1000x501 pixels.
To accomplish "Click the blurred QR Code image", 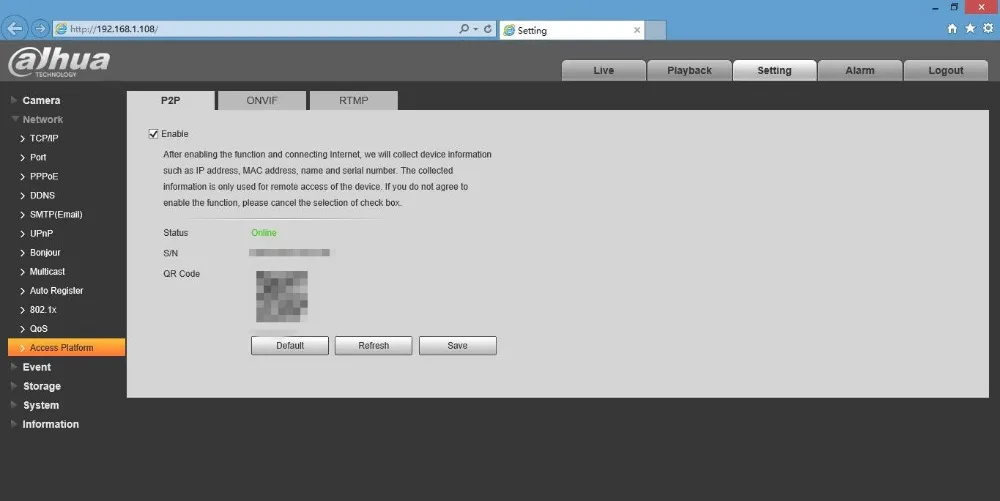I will coord(282,296).
